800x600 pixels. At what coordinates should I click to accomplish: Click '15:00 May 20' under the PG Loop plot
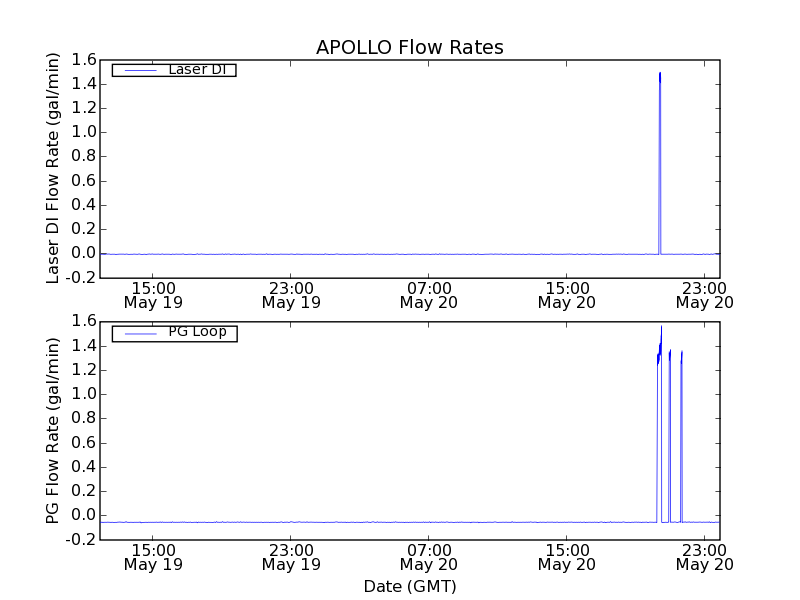coord(567,557)
